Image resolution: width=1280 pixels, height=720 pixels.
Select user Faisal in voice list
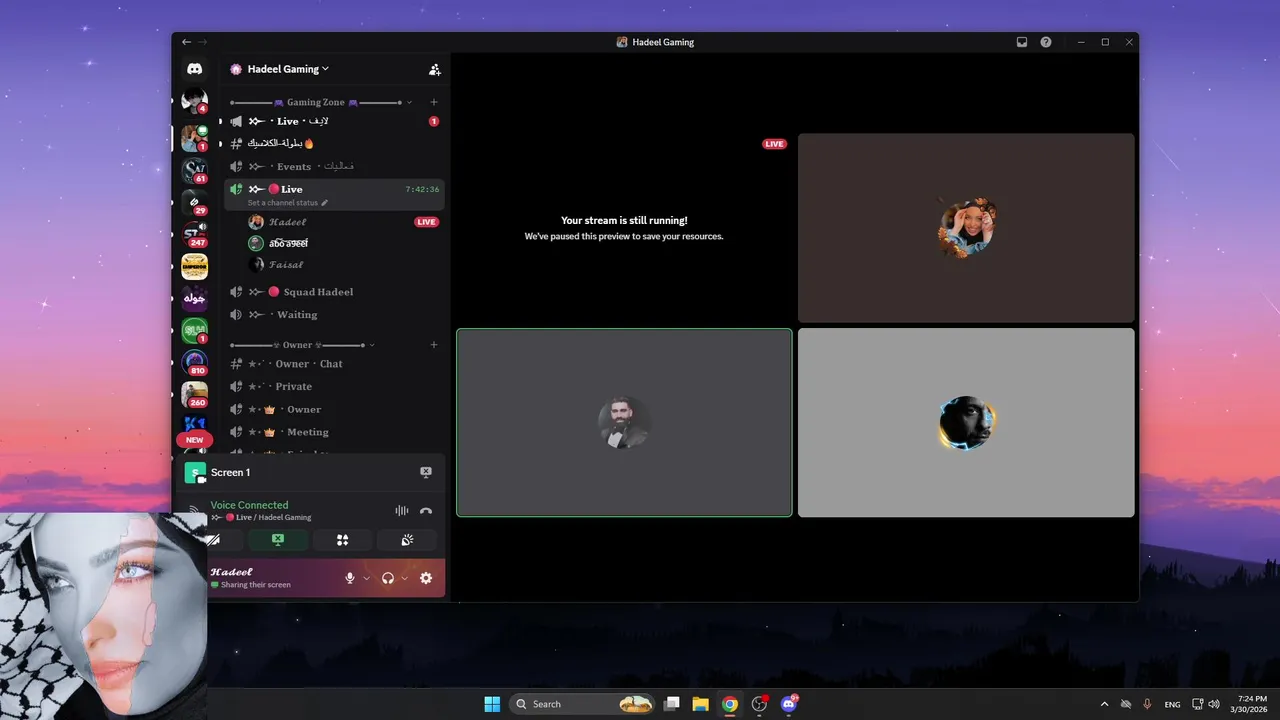pos(344,265)
